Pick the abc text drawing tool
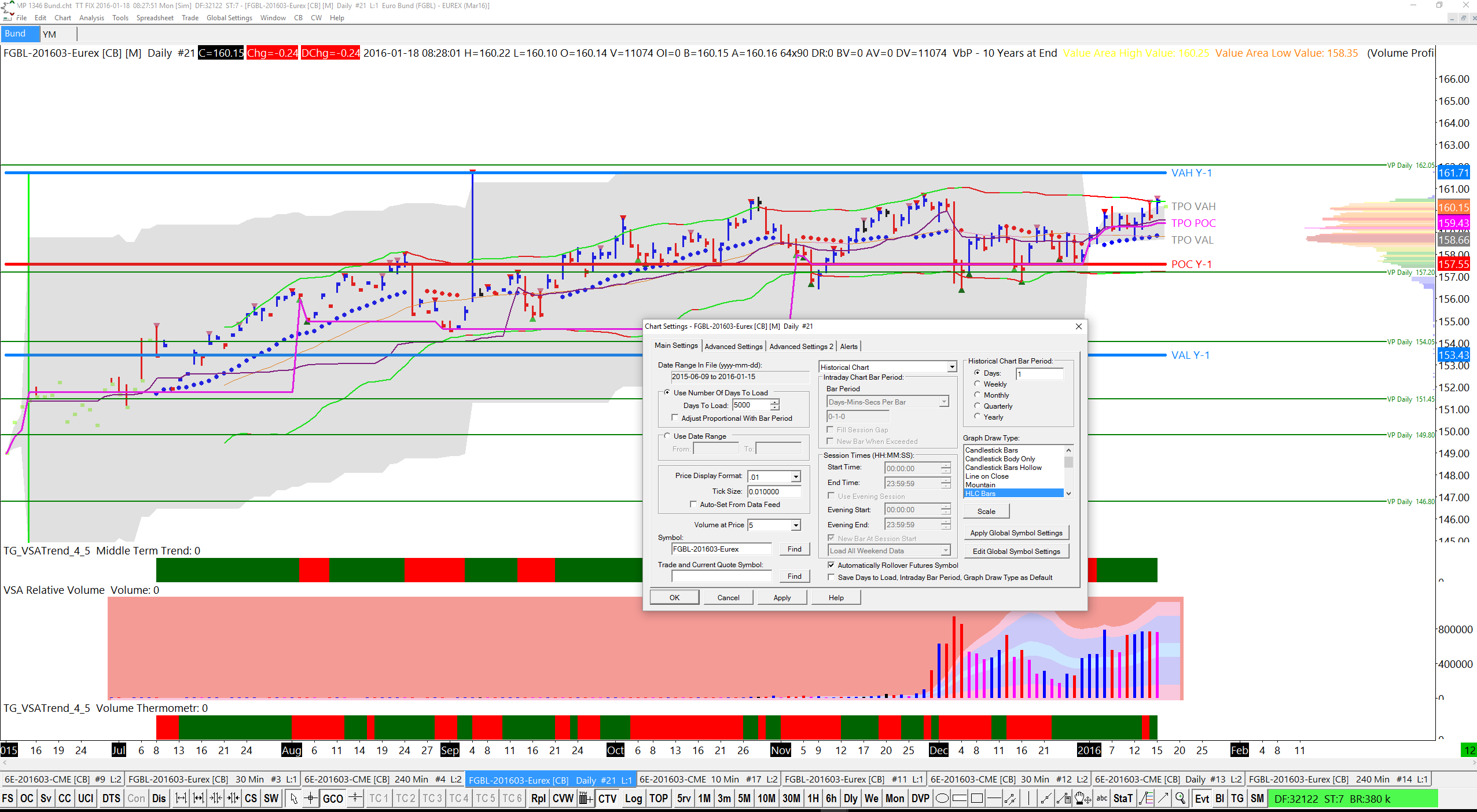Screen dimensions: 1477x812 [1102, 799]
